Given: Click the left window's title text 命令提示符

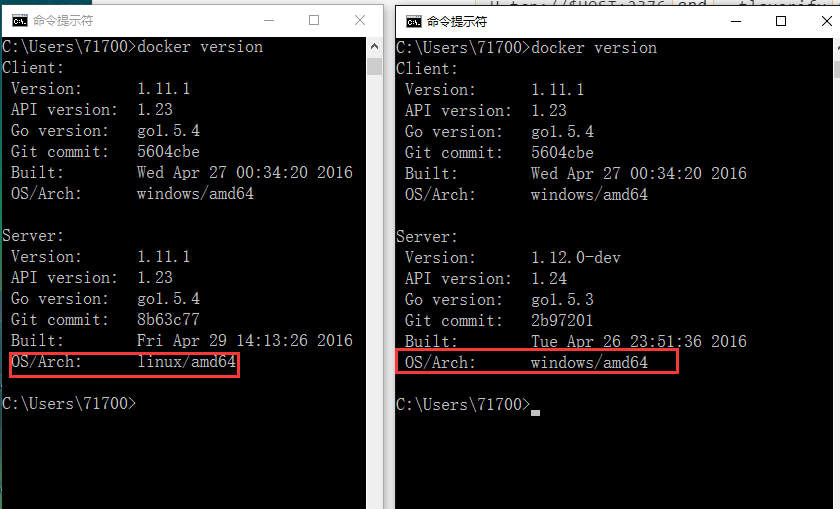Looking at the screenshot, I should (63, 21).
